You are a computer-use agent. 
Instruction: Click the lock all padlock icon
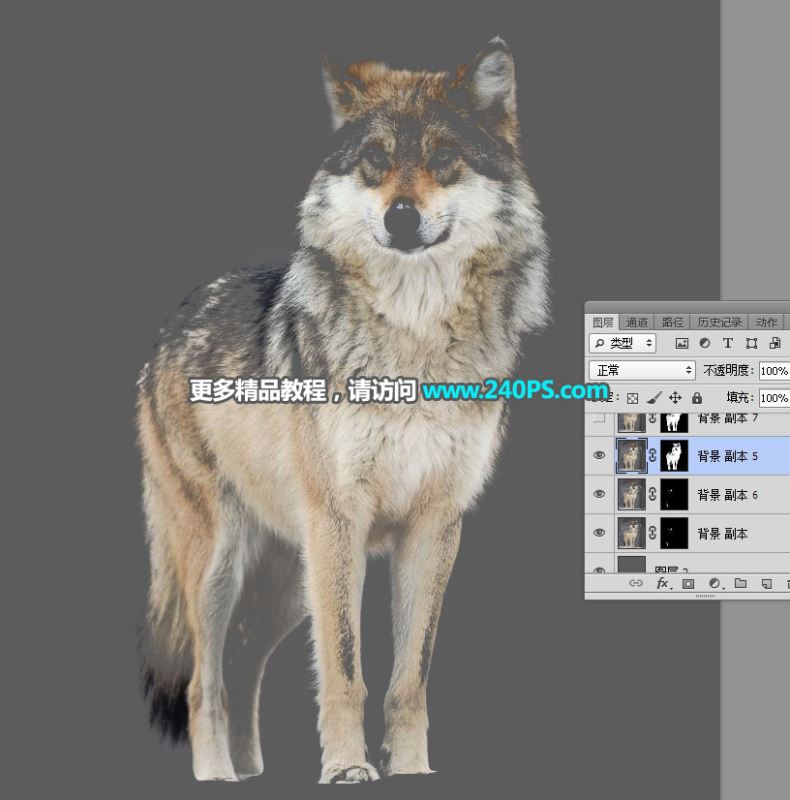click(696, 397)
